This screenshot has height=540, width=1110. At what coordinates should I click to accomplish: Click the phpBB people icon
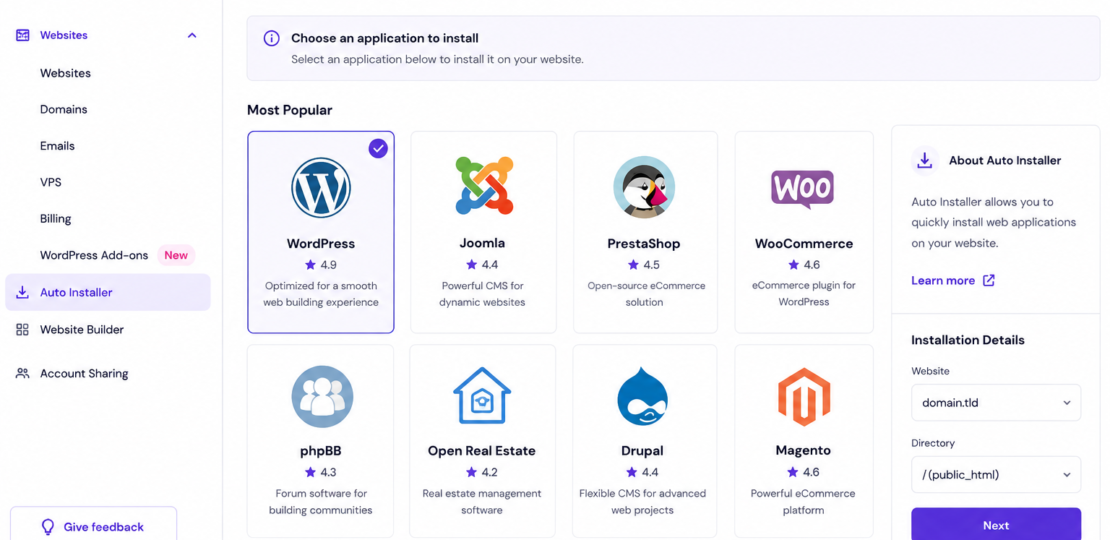point(322,396)
